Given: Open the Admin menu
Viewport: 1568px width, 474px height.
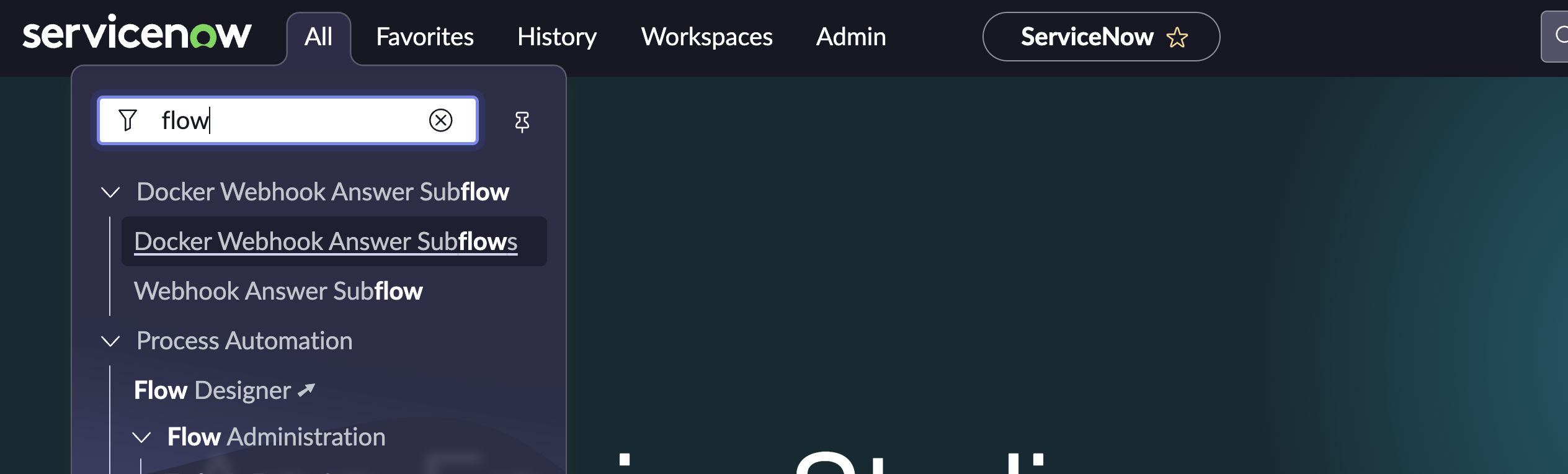Looking at the screenshot, I should pyautogui.click(x=850, y=37).
